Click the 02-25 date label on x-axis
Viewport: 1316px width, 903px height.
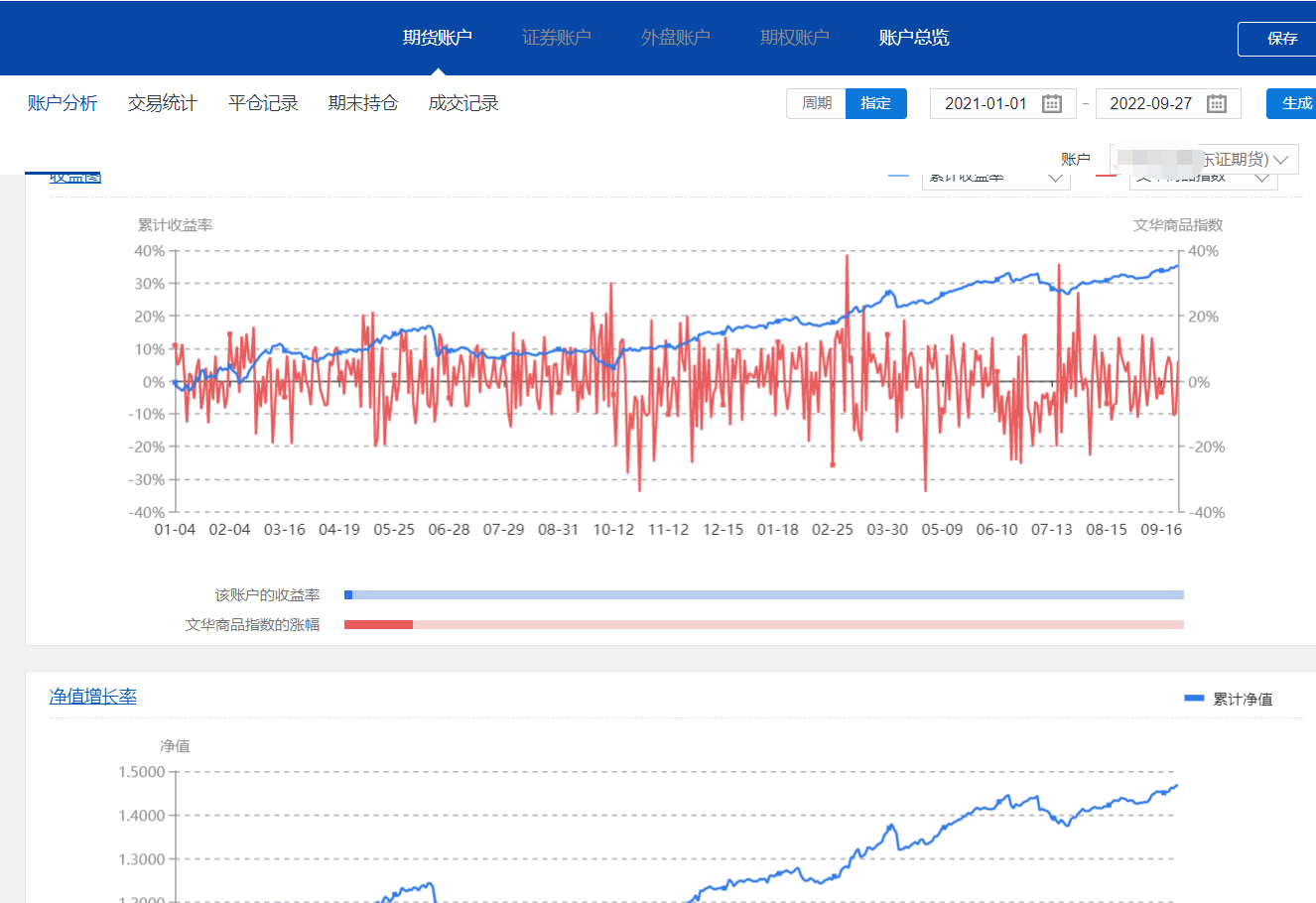click(x=833, y=530)
